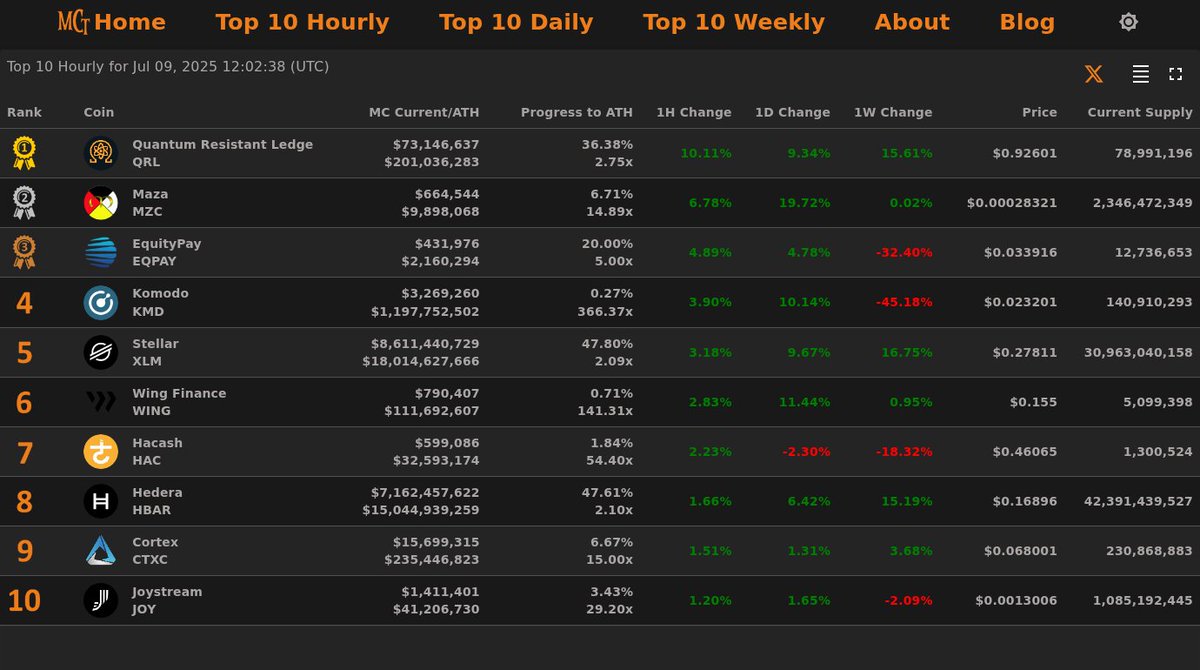This screenshot has height=670, width=1200.
Task: Go to the Home page
Action: click(x=130, y=22)
